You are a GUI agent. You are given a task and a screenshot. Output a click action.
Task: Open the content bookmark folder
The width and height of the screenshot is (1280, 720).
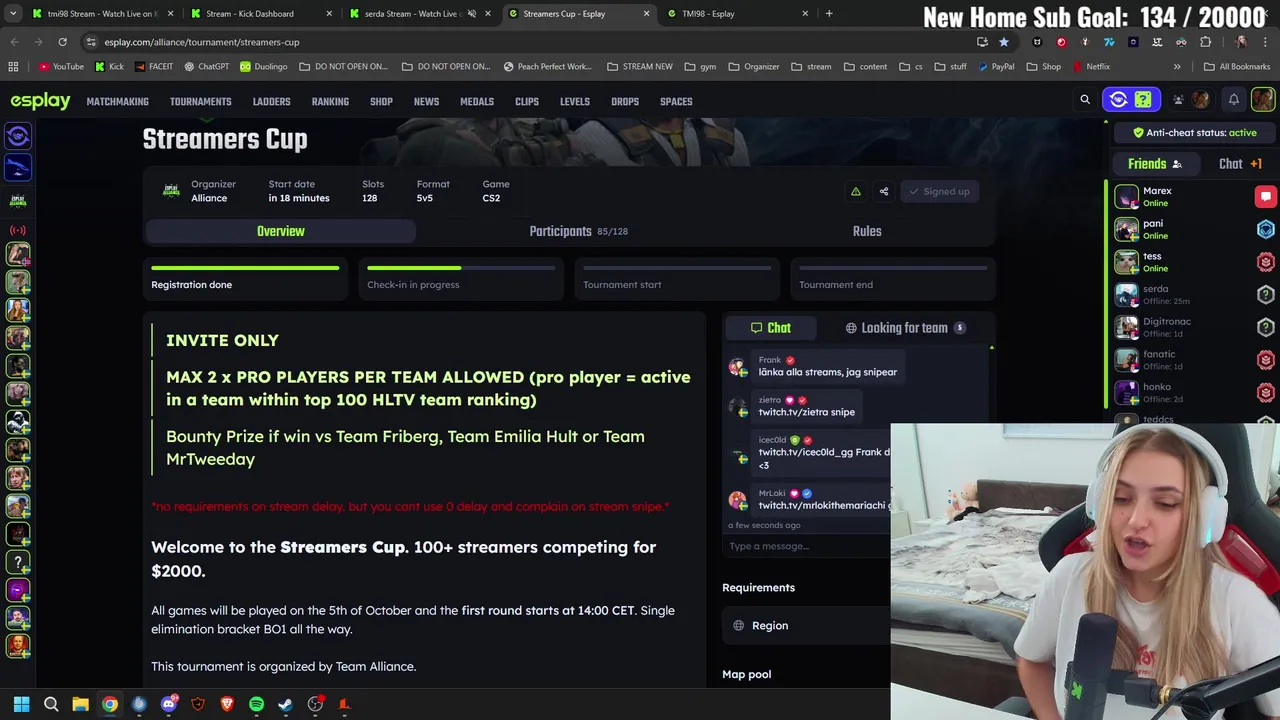[864, 66]
